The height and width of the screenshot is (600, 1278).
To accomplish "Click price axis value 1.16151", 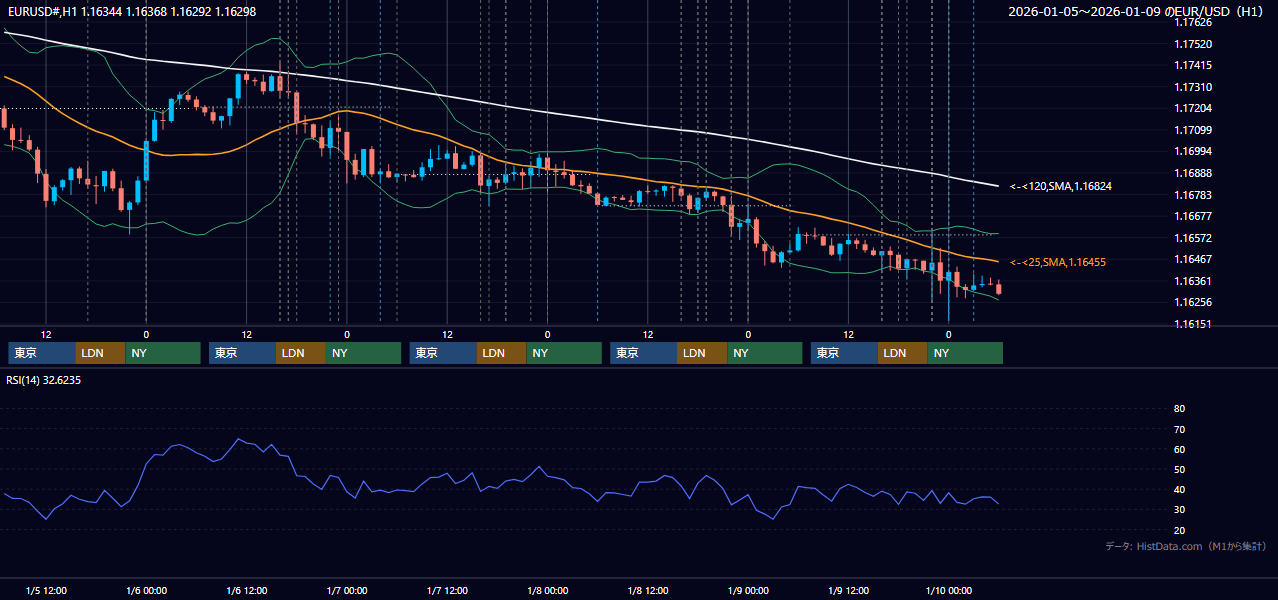I will (1193, 324).
